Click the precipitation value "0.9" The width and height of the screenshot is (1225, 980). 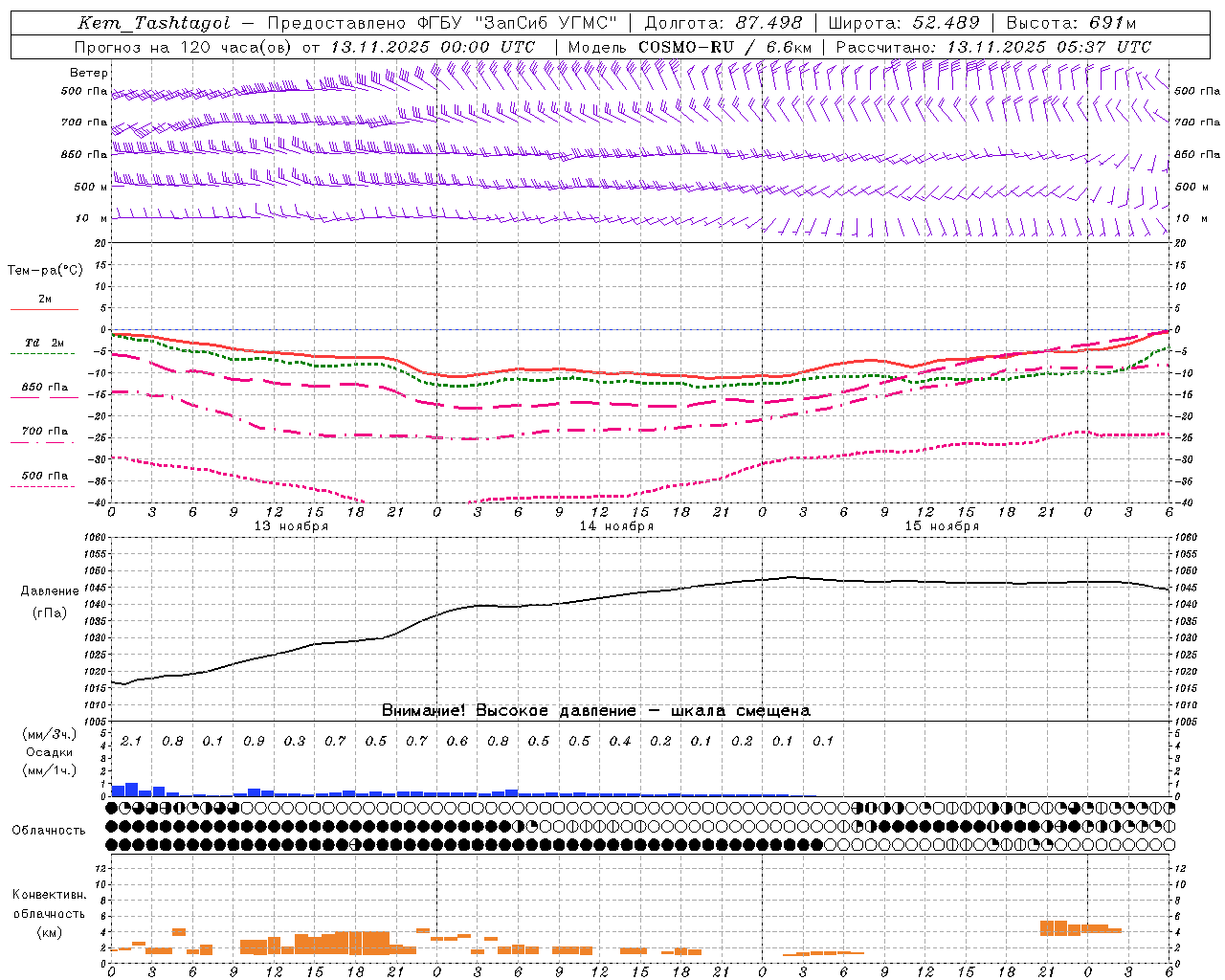pyautogui.click(x=254, y=741)
